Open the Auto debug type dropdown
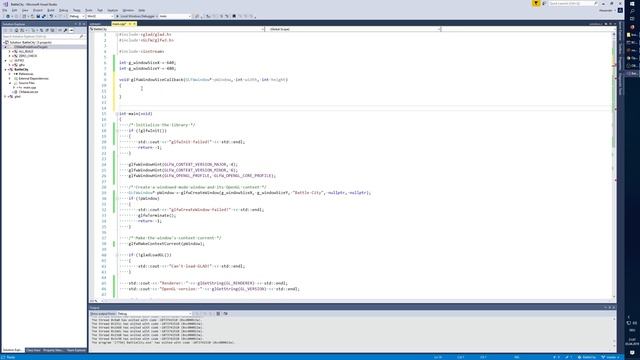This screenshot has height=360, width=640. pyautogui.click(x=175, y=16)
